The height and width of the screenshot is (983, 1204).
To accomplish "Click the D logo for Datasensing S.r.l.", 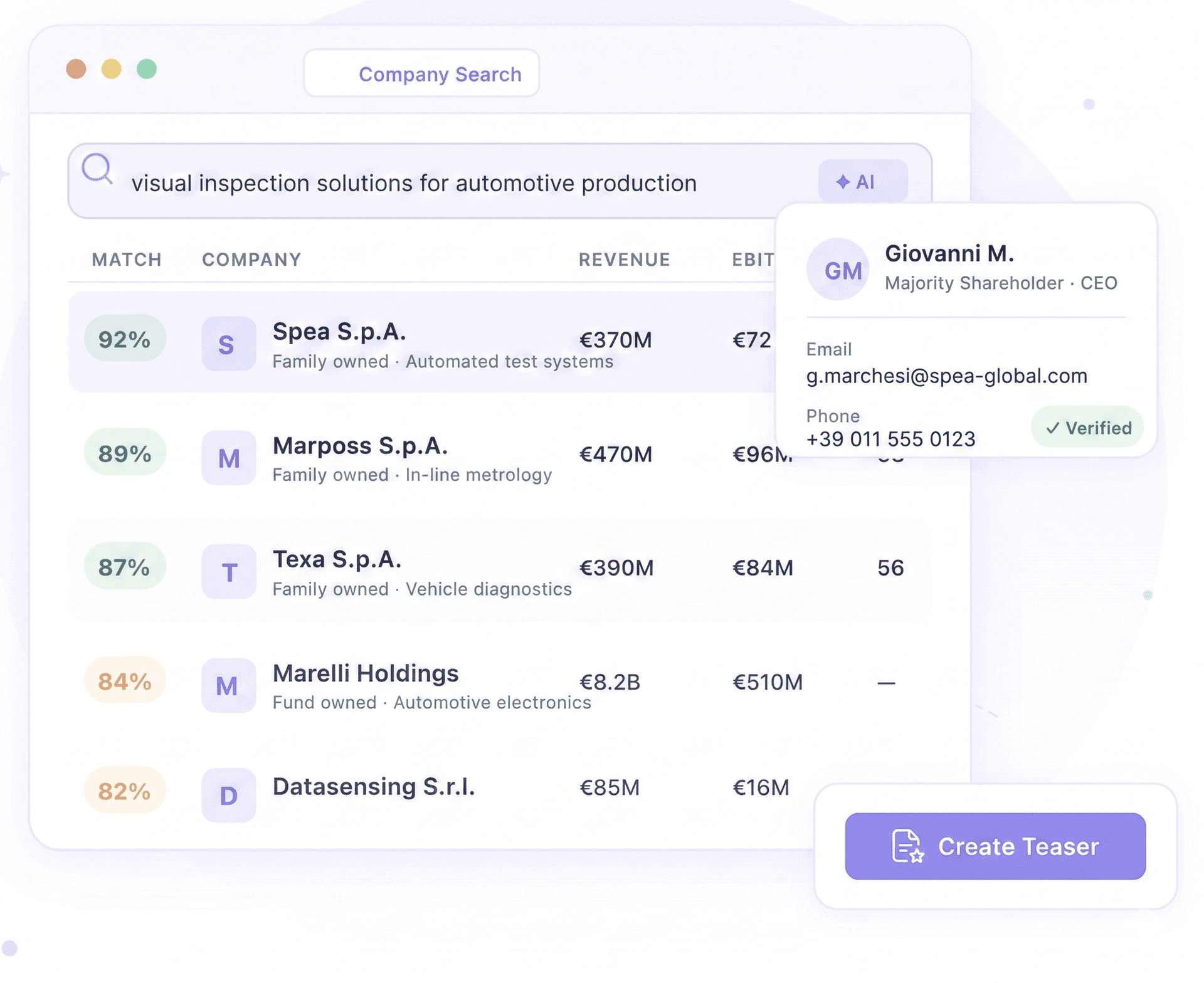I will [228, 795].
